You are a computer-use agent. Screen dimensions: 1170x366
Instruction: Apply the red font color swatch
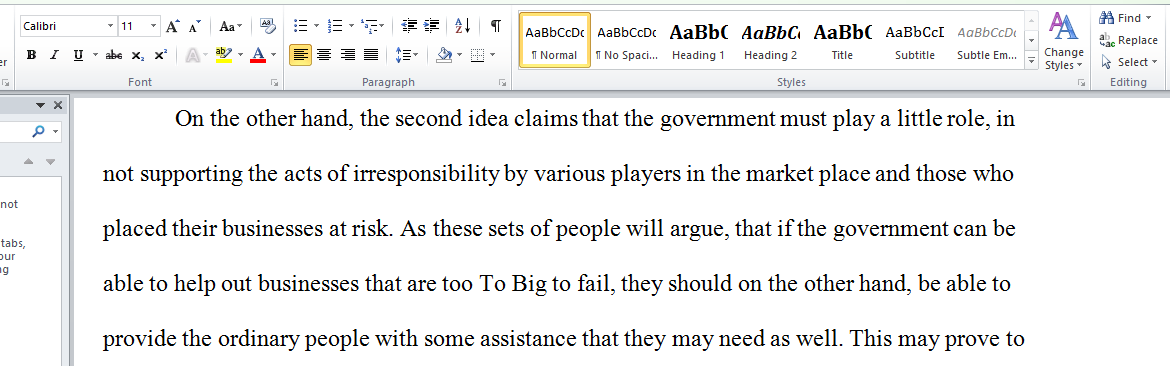coord(258,55)
